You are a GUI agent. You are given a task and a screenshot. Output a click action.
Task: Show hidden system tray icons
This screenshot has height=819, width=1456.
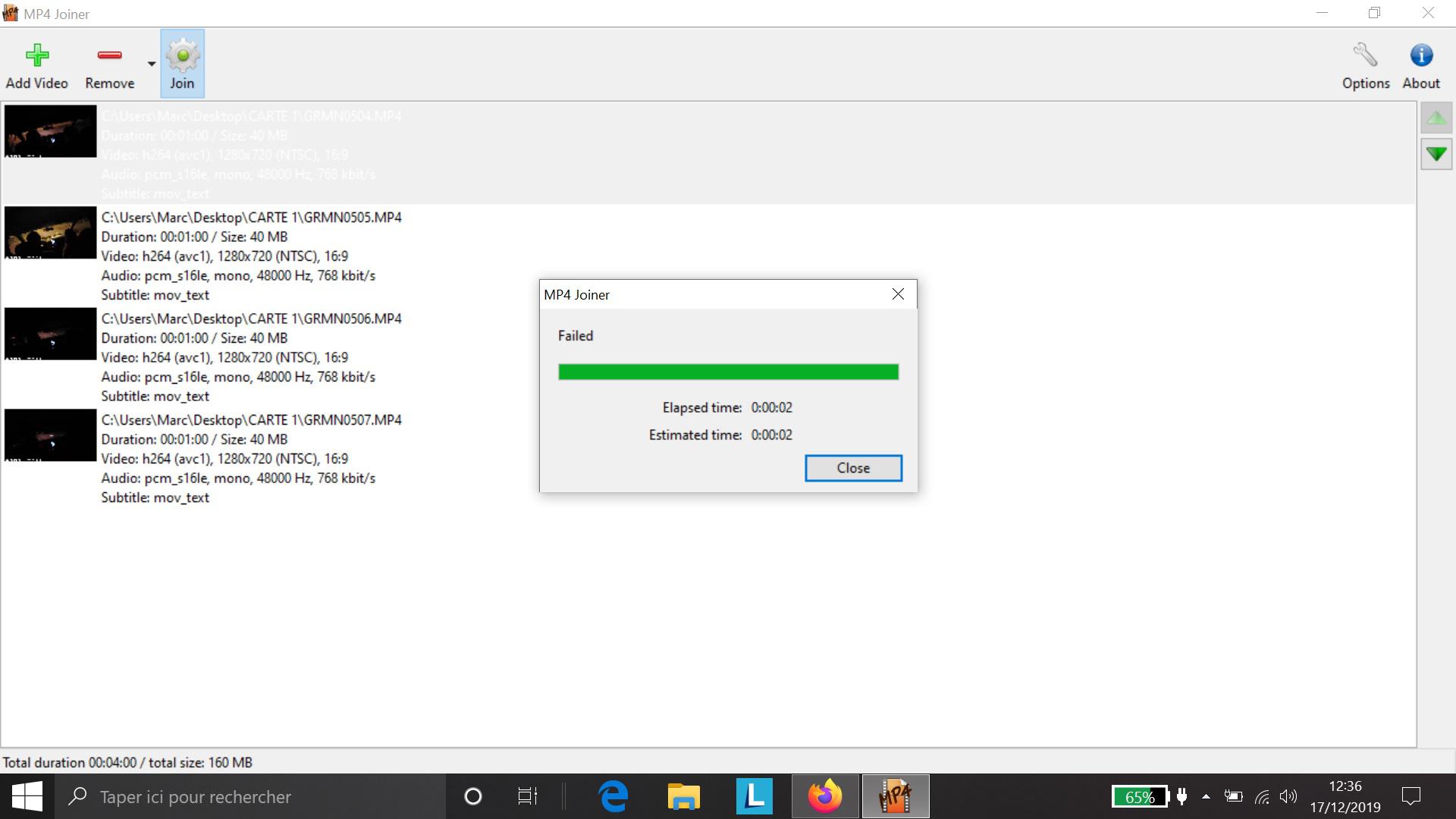click(1206, 797)
